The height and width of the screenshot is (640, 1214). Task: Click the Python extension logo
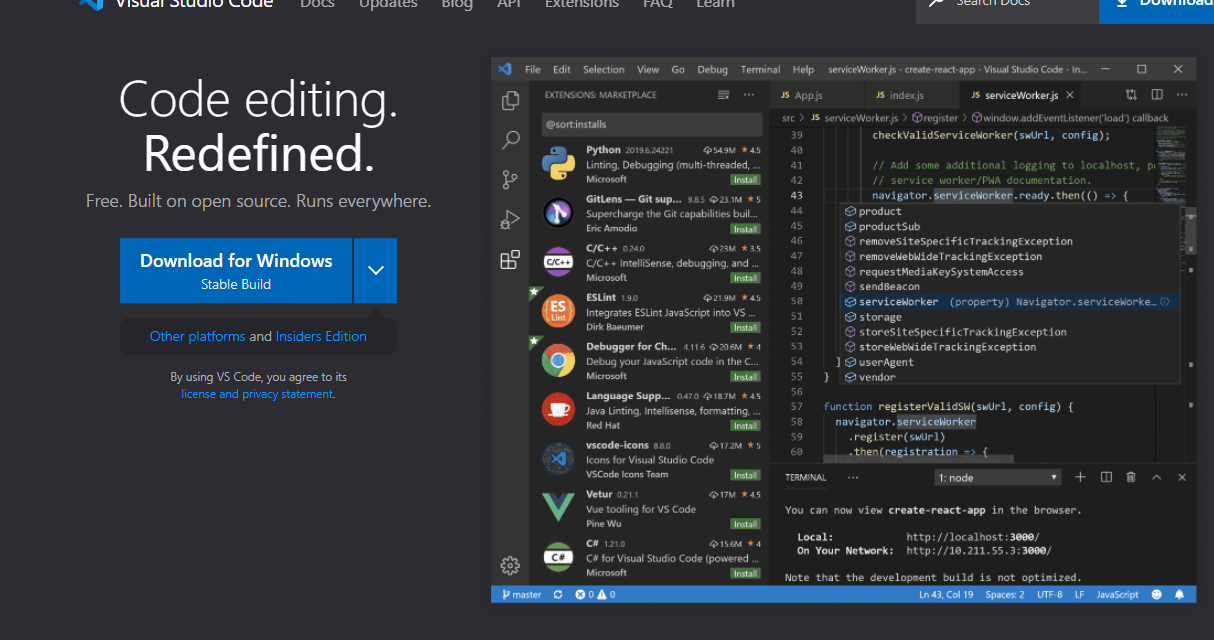coord(557,163)
